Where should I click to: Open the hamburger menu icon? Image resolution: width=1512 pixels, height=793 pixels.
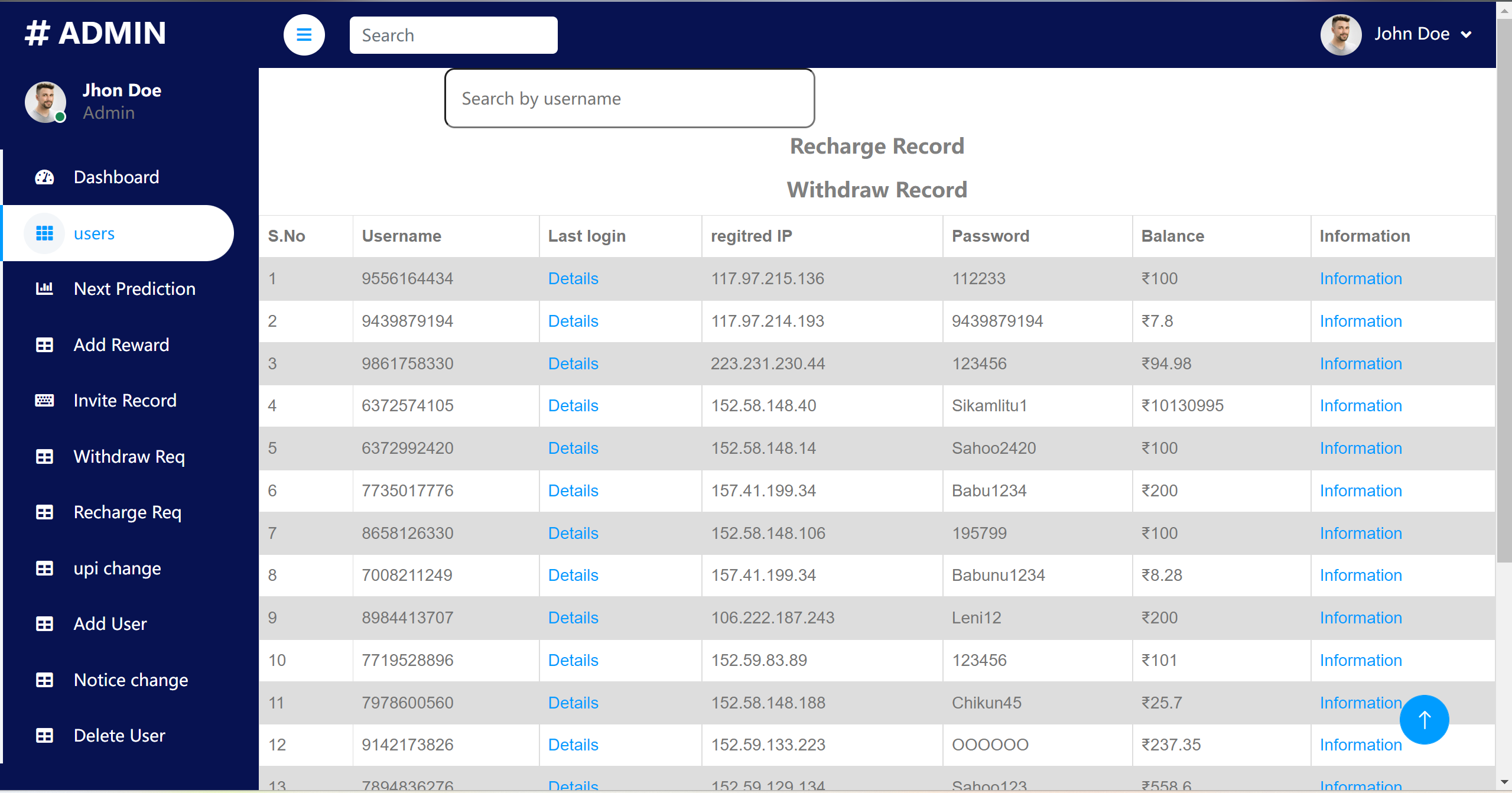(x=304, y=35)
